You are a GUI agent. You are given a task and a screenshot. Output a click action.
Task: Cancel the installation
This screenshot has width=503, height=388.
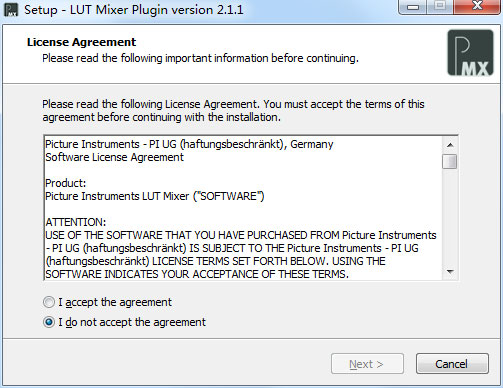[x=452, y=364]
